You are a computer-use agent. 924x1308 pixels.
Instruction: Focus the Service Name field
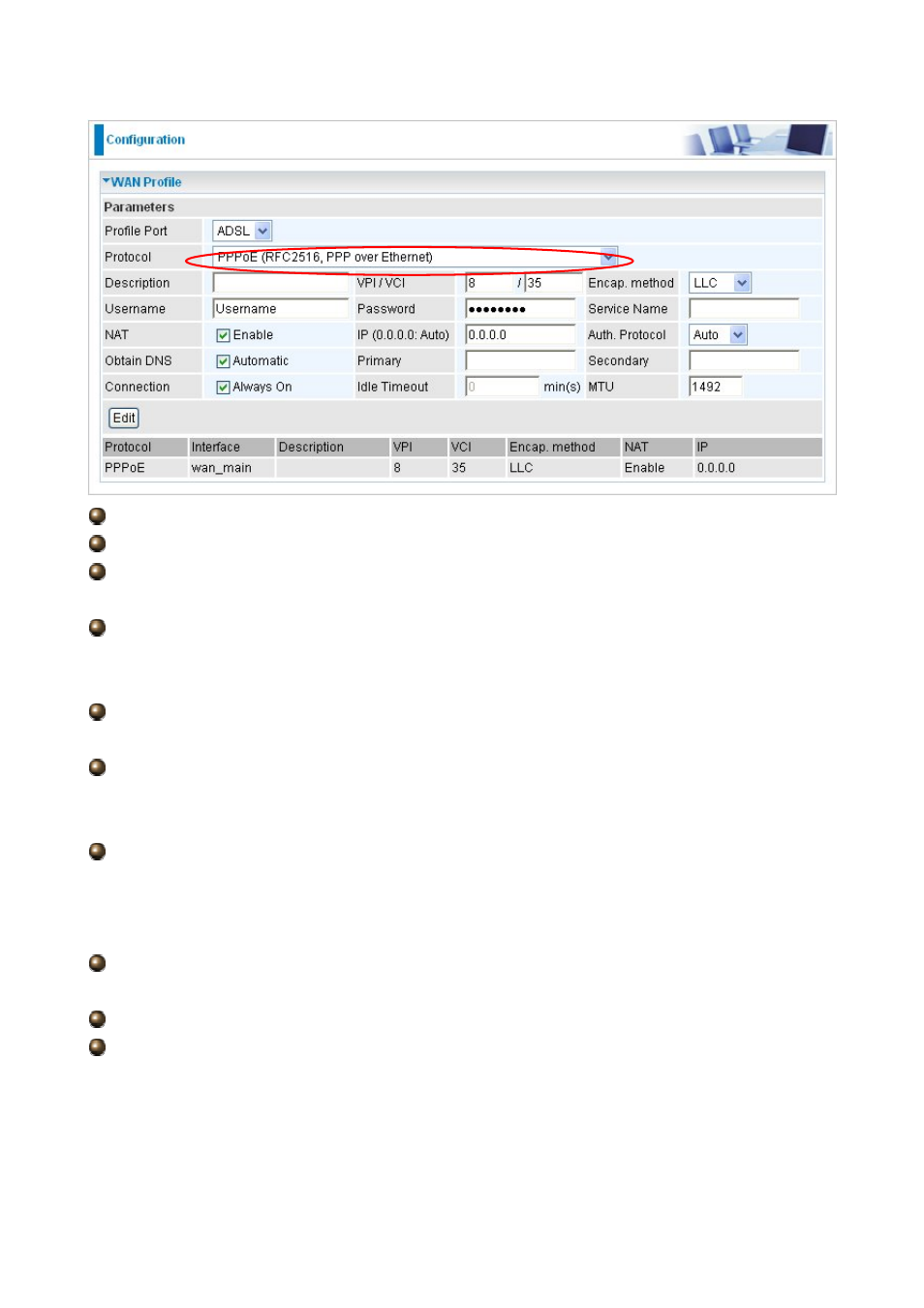[x=744, y=308]
